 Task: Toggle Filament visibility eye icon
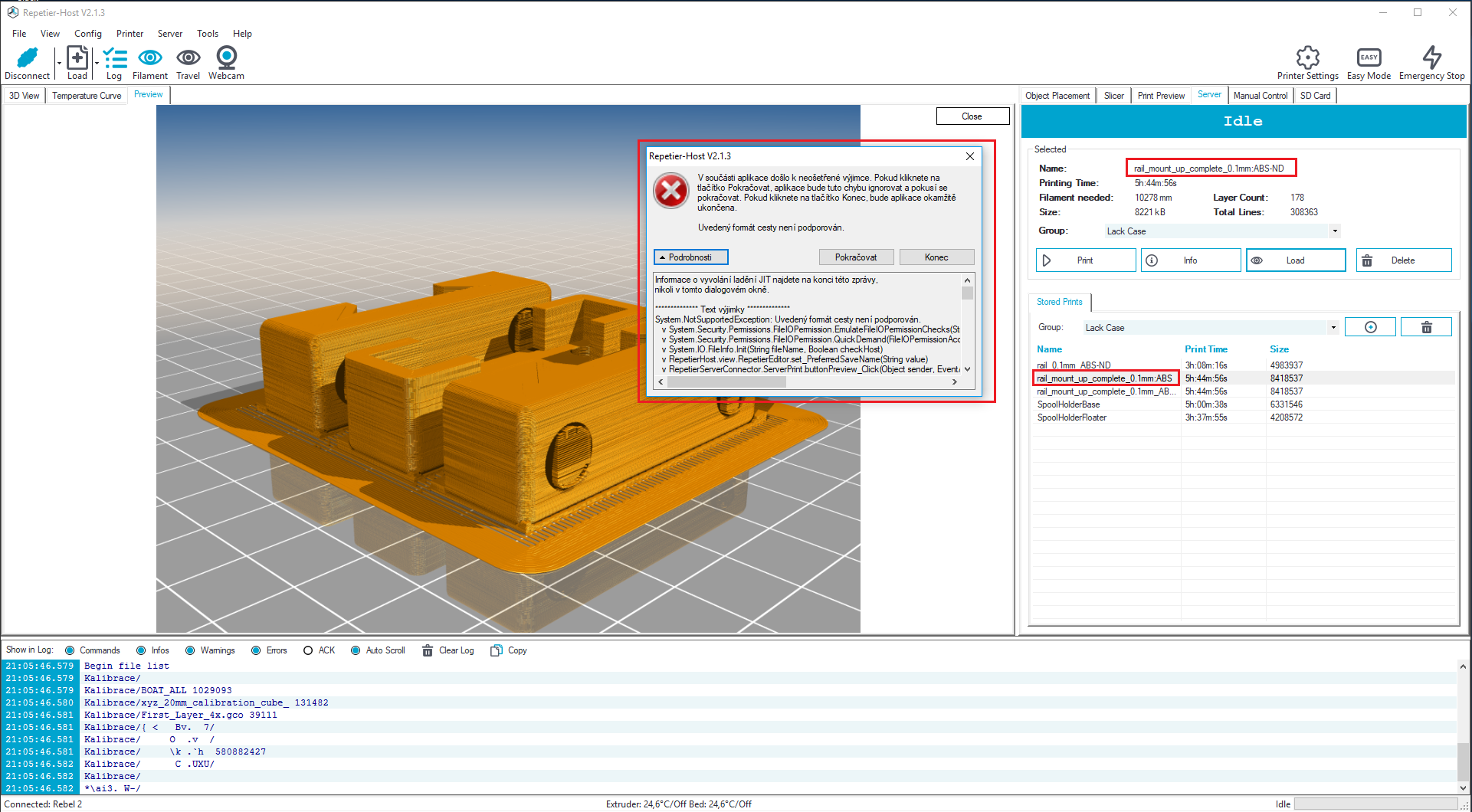150,57
